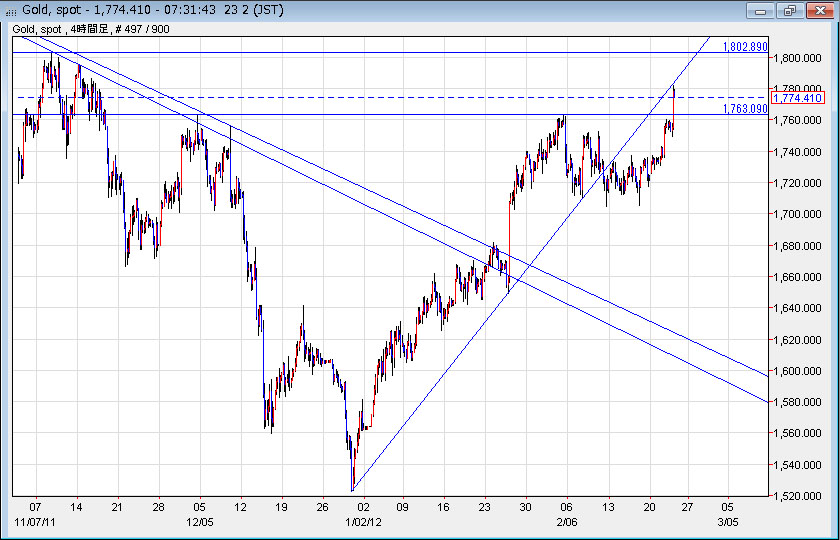Click the 1,800.000 price axis label
840x540 pixels.
pos(801,58)
